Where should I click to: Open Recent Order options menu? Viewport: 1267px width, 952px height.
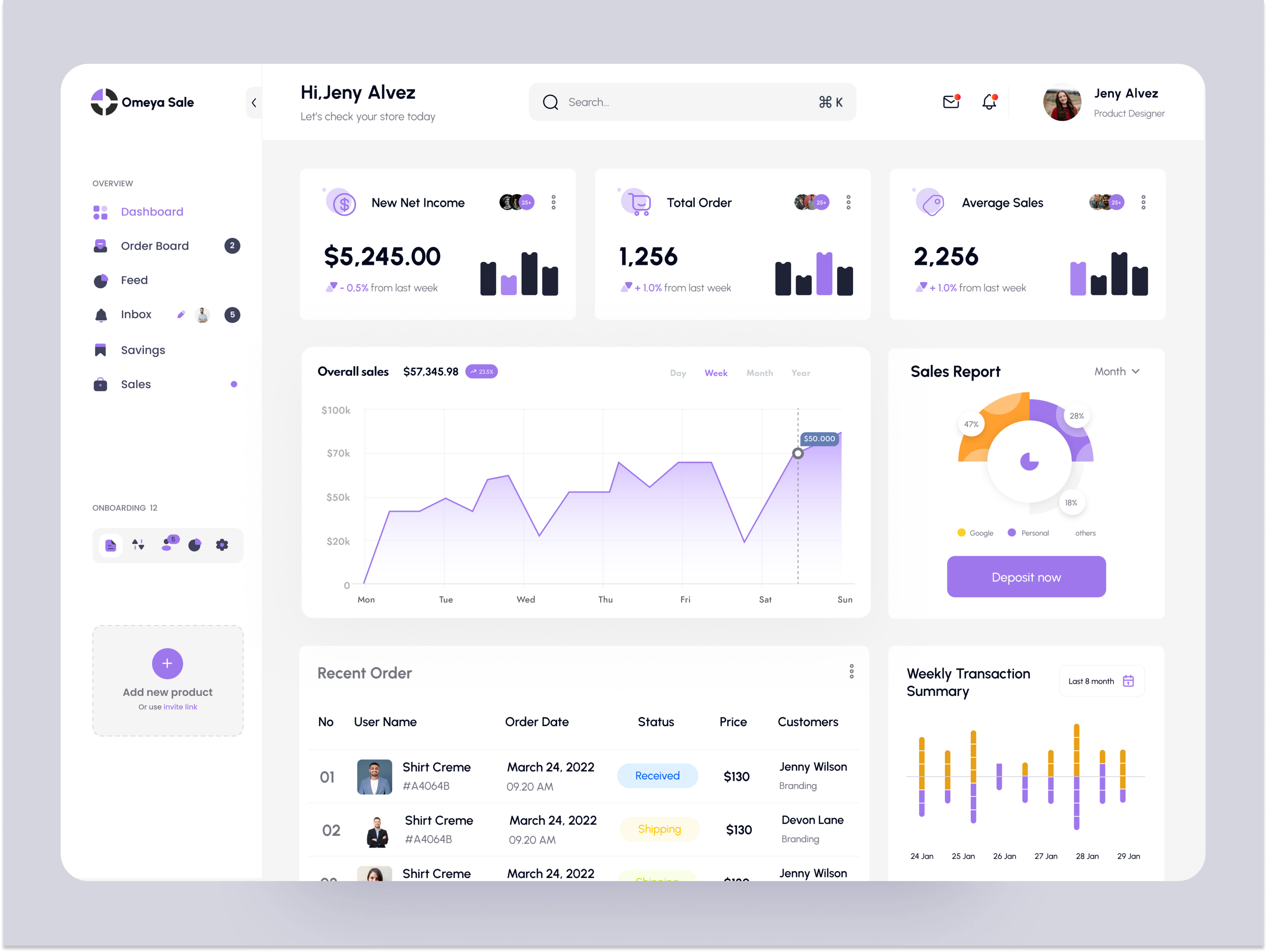852,672
